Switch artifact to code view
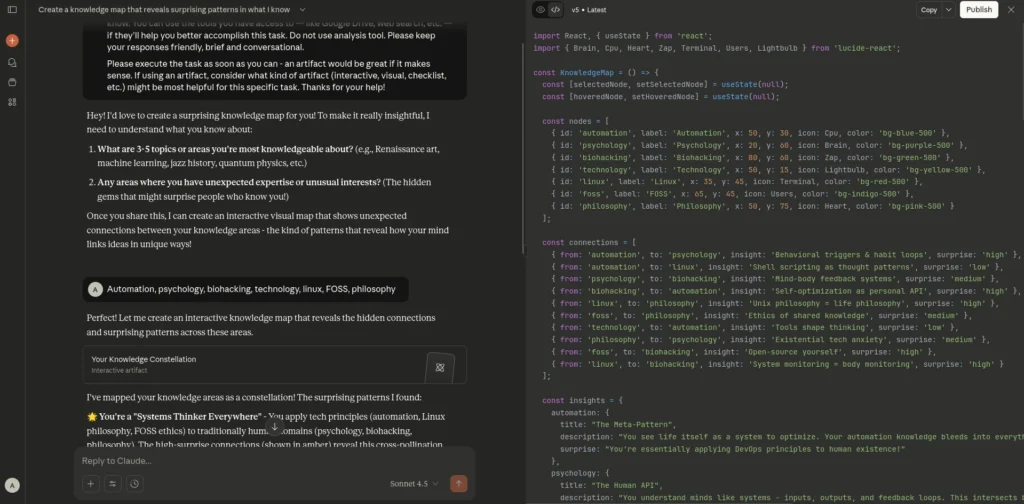 555,10
